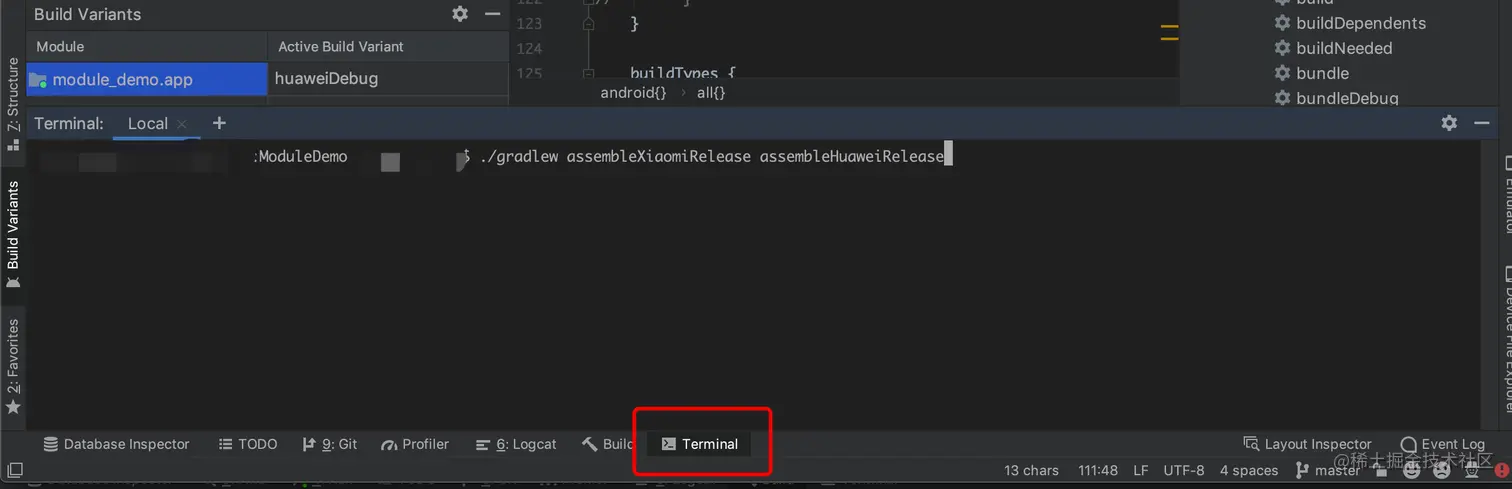This screenshot has height=489, width=1512.
Task: Change the UTF-8 file encoding
Action: (1184, 470)
